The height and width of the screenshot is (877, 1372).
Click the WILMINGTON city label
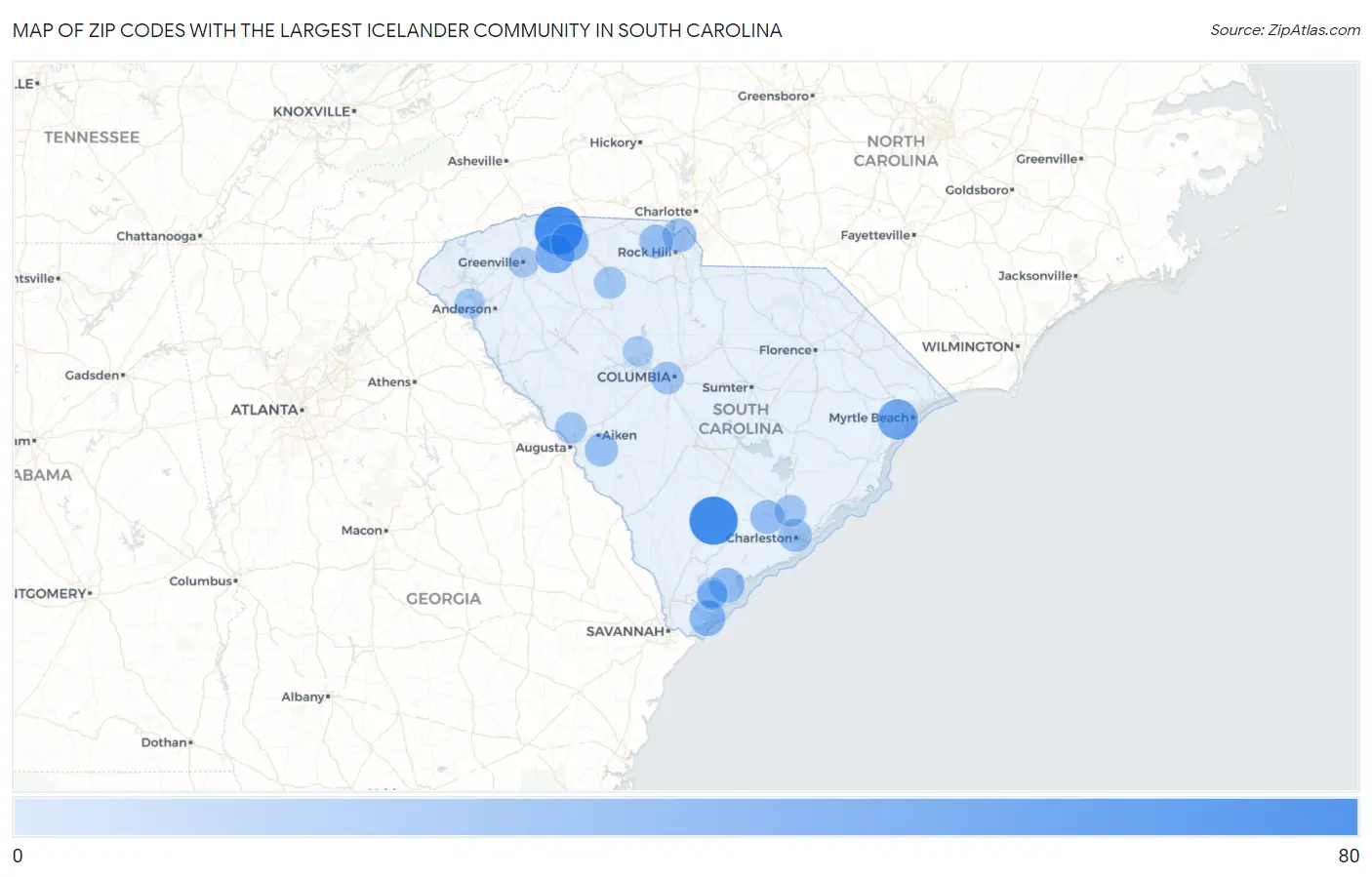click(968, 346)
